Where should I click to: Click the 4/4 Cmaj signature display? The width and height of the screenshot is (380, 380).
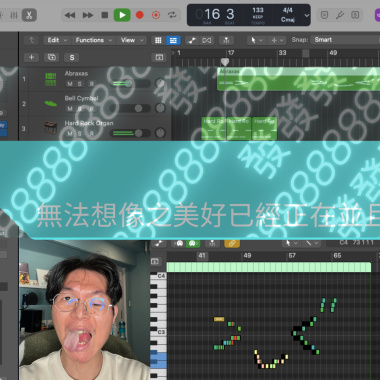(x=288, y=15)
